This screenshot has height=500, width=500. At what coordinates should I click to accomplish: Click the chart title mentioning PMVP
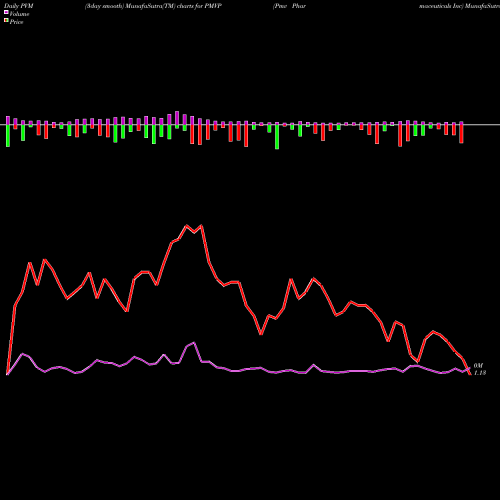pos(153,6)
